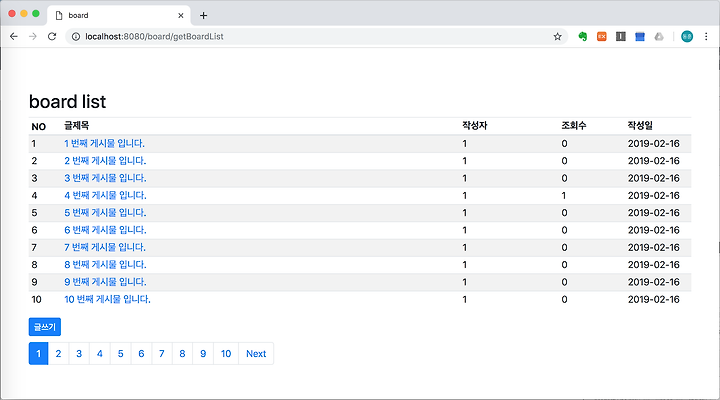Image resolution: width=720 pixels, height=400 pixels.
Task: Go to pagination page 10
Action: click(226, 354)
